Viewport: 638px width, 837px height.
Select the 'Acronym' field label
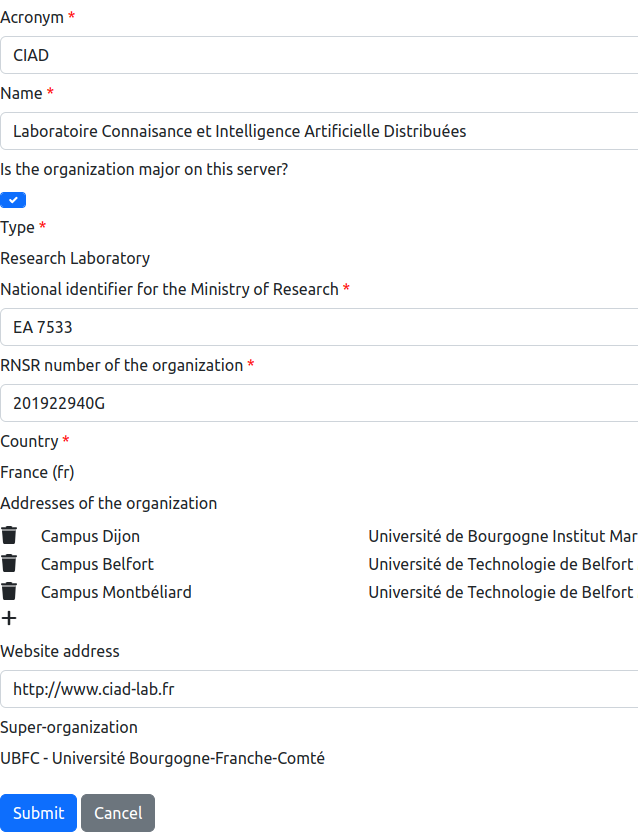[32, 18]
